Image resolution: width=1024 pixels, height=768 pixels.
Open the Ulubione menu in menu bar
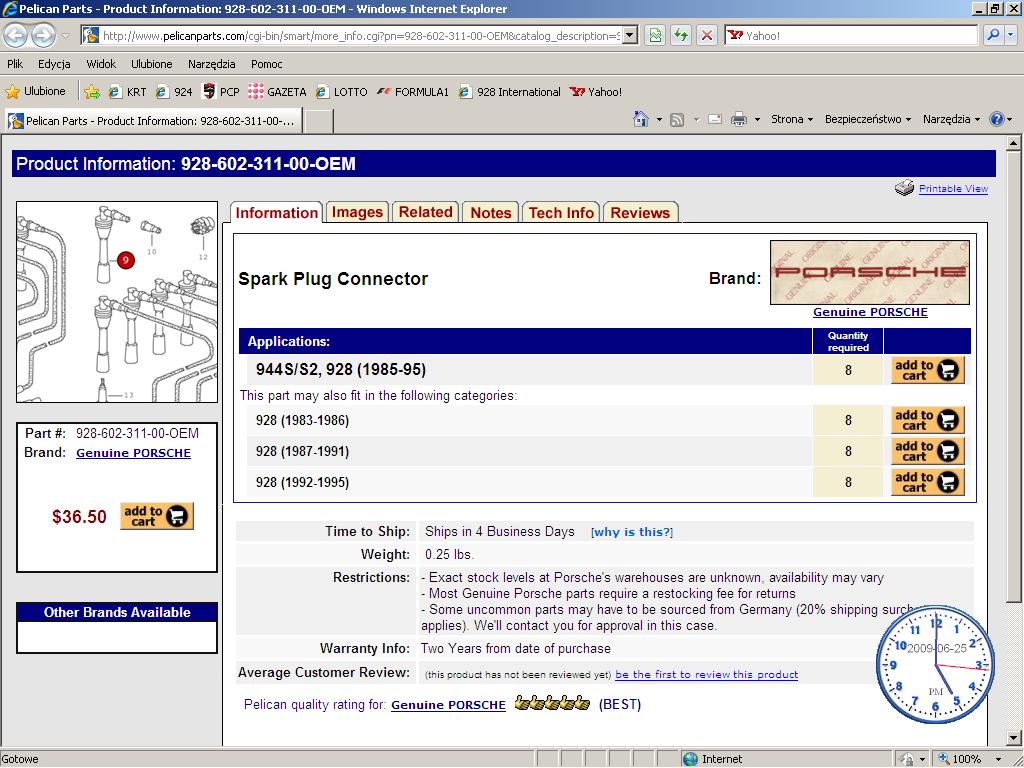[x=152, y=64]
